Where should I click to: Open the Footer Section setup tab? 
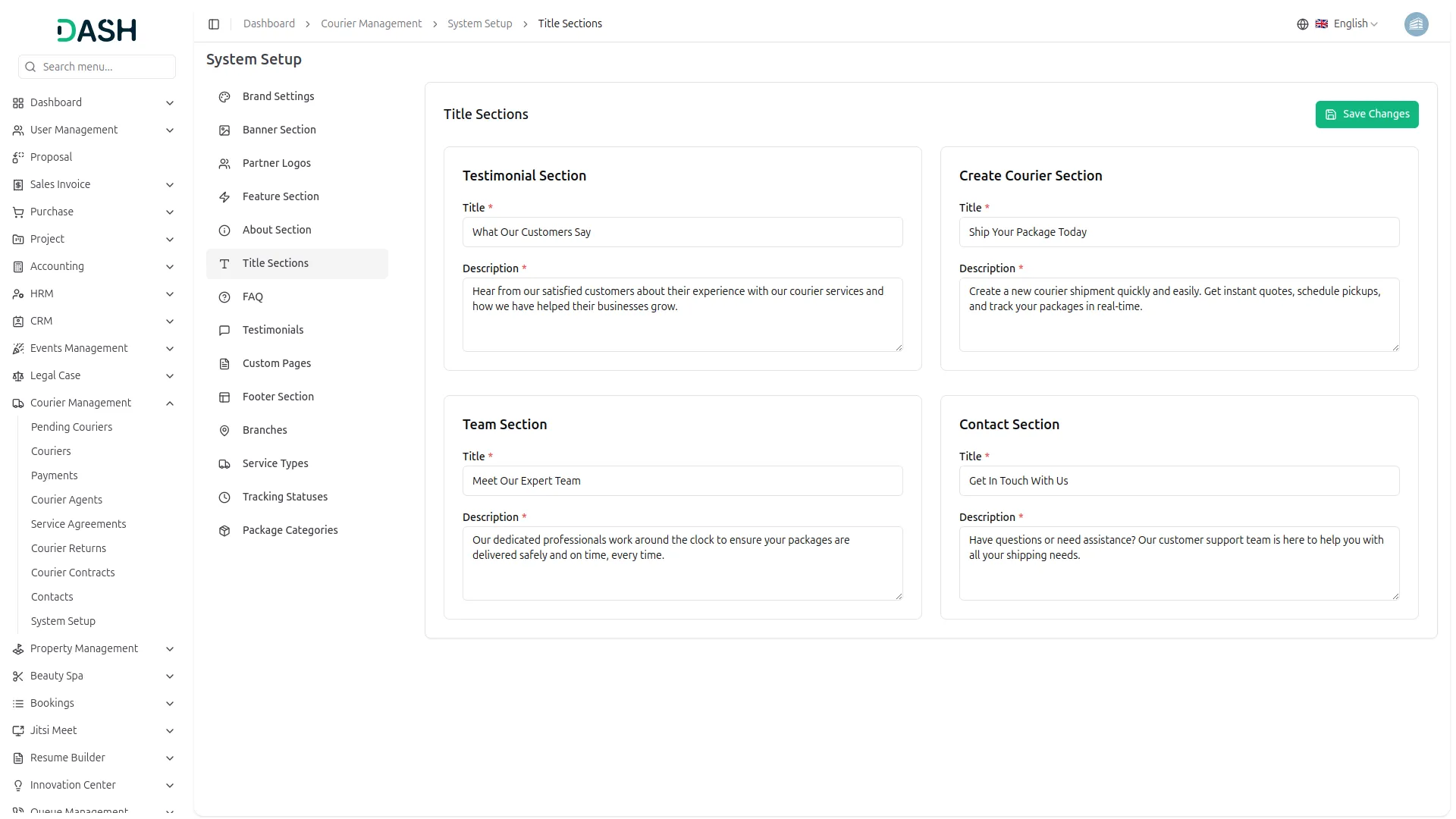pyautogui.click(x=278, y=397)
